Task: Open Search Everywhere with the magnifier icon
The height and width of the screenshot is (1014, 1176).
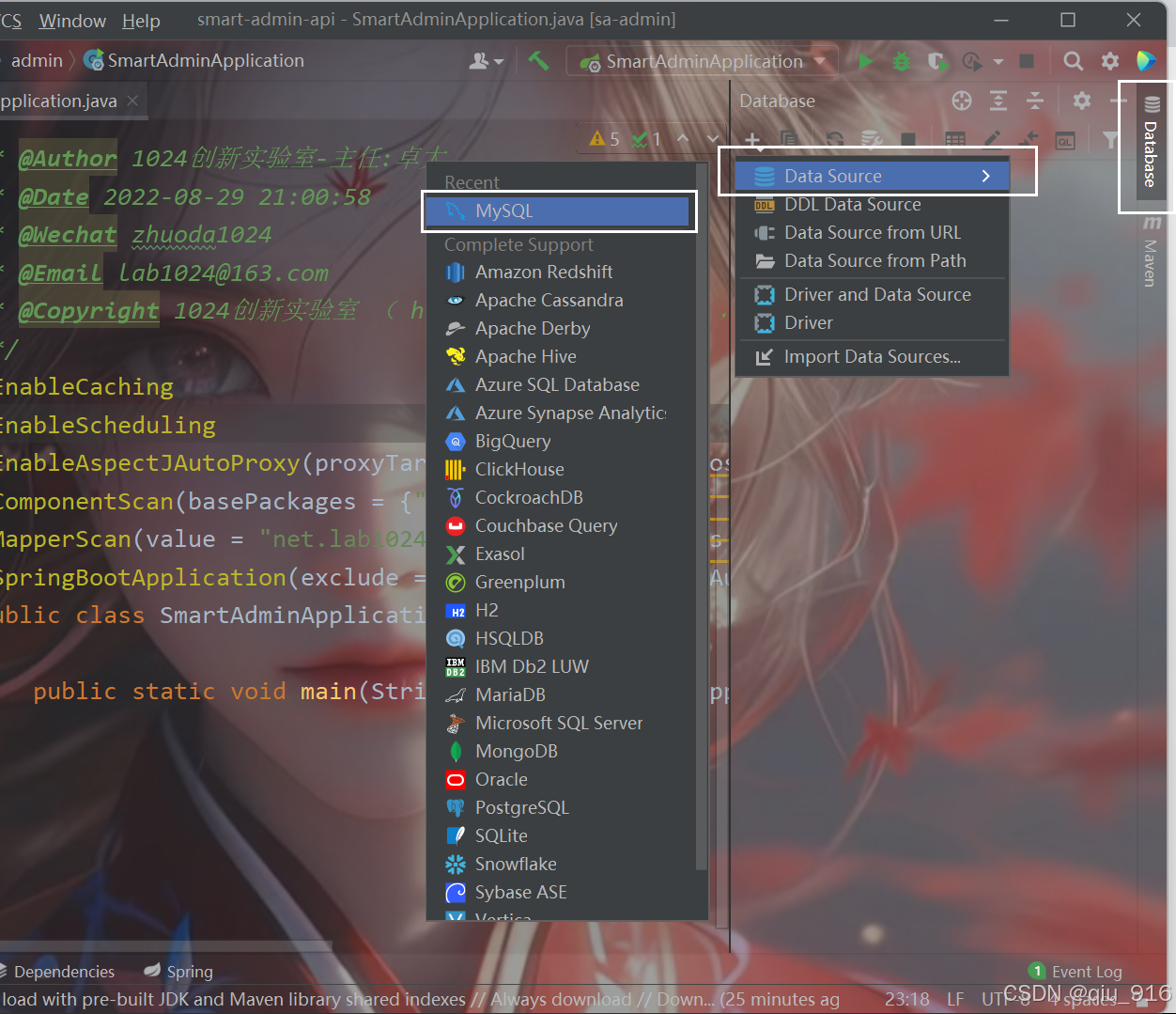Action: pyautogui.click(x=1073, y=60)
